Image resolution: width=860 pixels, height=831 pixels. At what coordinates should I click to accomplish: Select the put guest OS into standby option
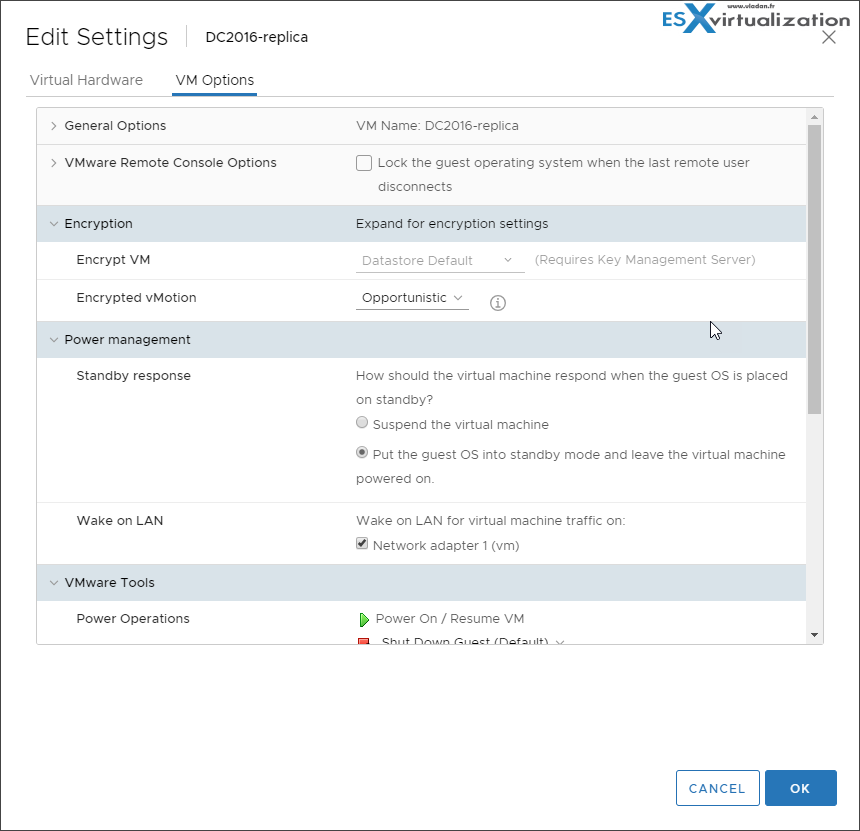pyautogui.click(x=361, y=452)
